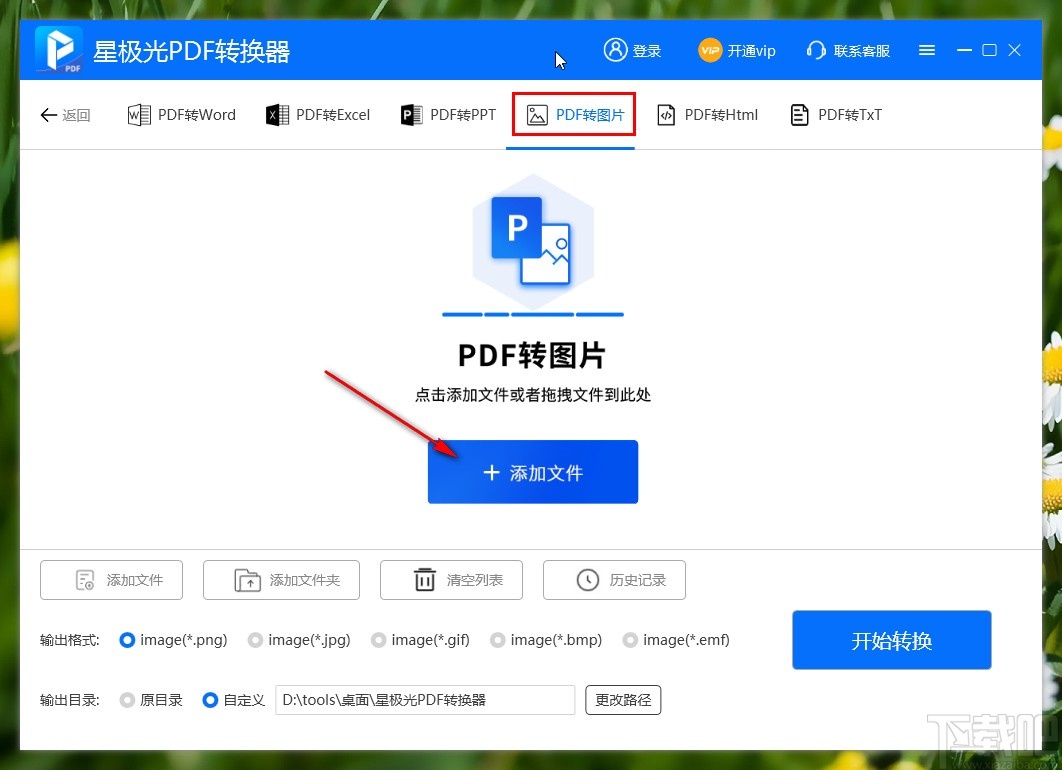Image resolution: width=1062 pixels, height=770 pixels.
Task: Click the PDF转Word tab icon
Action: point(140,114)
